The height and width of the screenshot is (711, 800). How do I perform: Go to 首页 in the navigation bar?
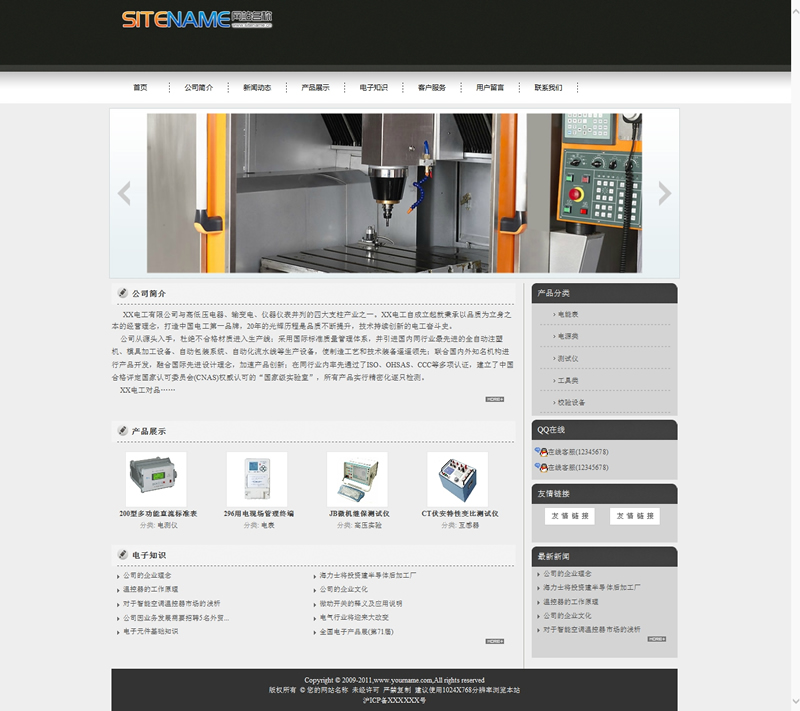(x=140, y=88)
